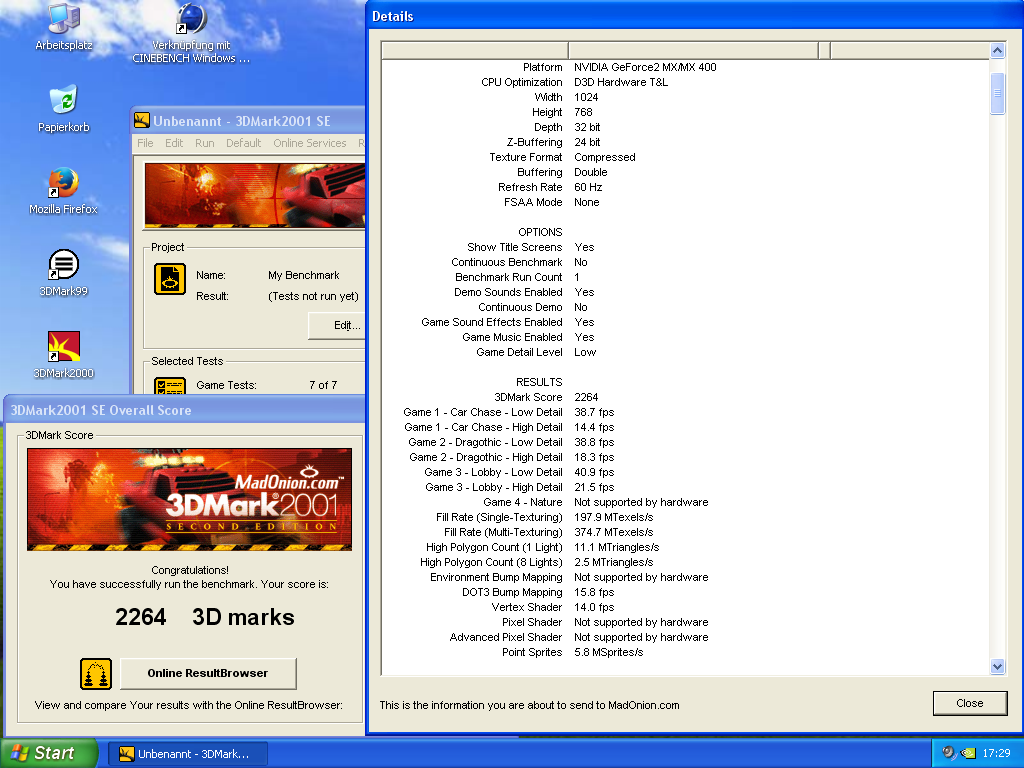This screenshot has width=1024, height=768.
Task: Click the My Benchmark project name text
Action: click(304, 276)
